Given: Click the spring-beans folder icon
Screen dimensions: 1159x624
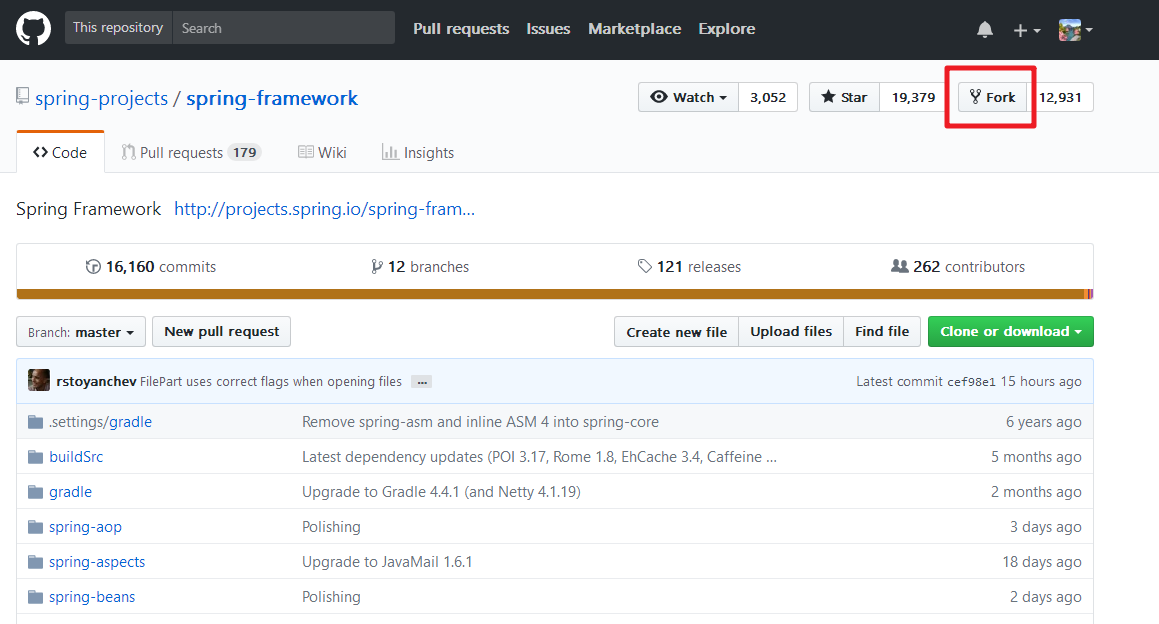Looking at the screenshot, I should coord(35,597).
